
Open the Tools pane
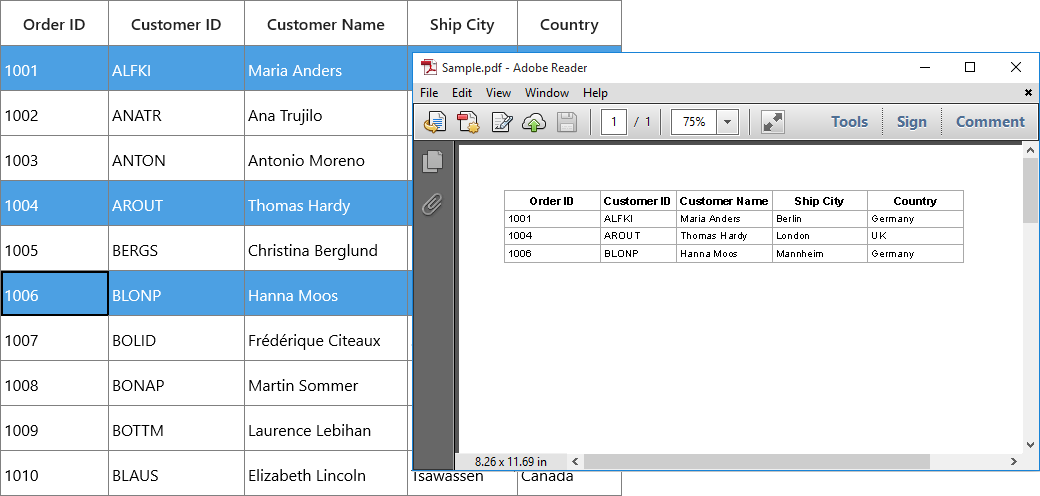click(x=850, y=122)
